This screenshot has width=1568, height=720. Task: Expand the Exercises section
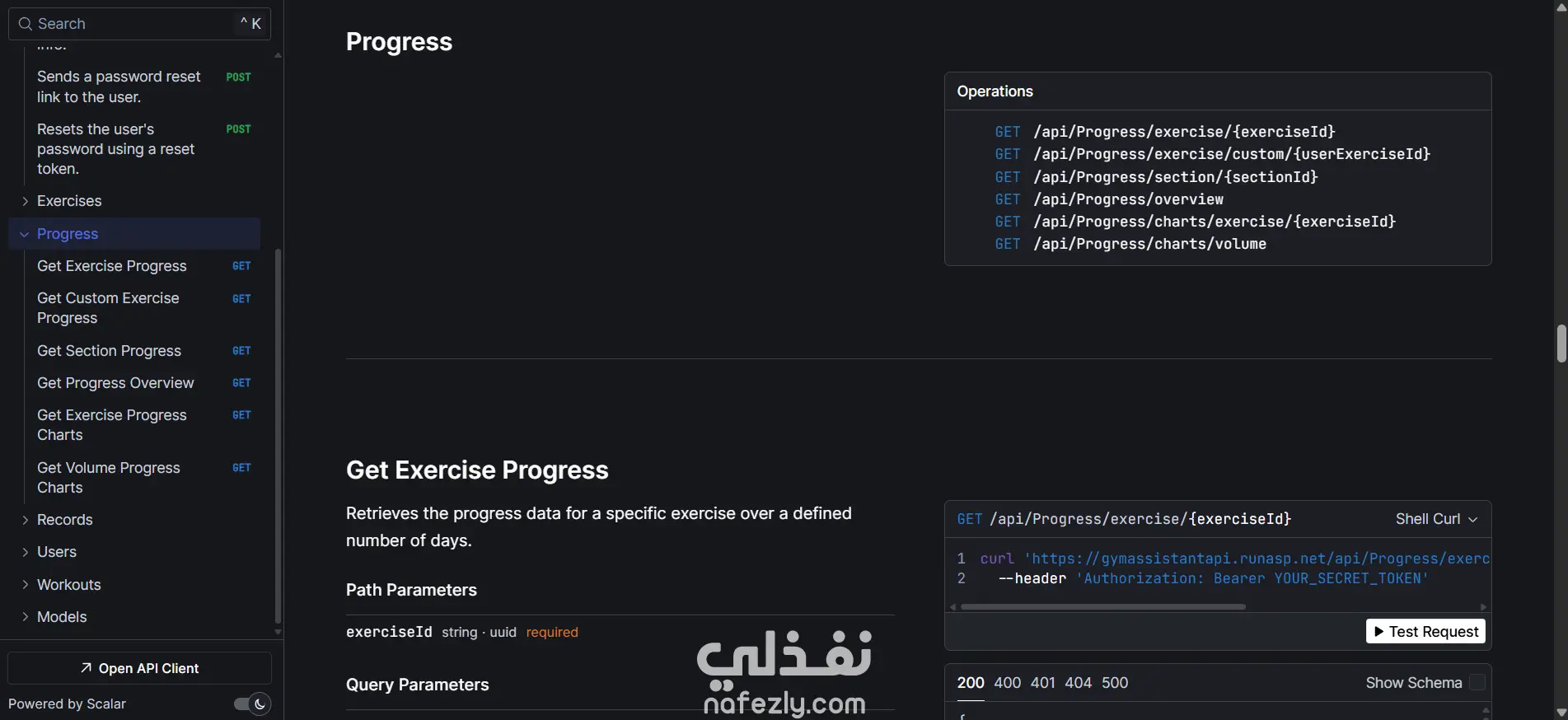(26, 201)
